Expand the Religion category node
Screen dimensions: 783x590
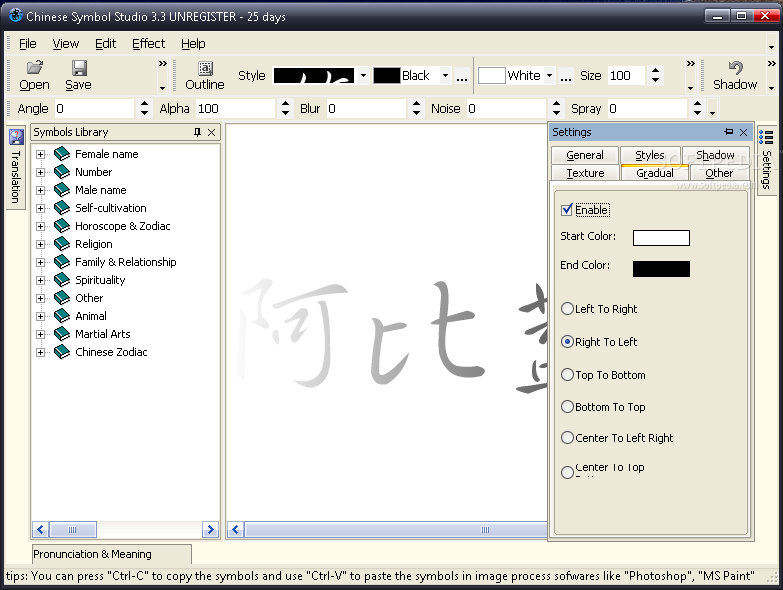(40, 244)
